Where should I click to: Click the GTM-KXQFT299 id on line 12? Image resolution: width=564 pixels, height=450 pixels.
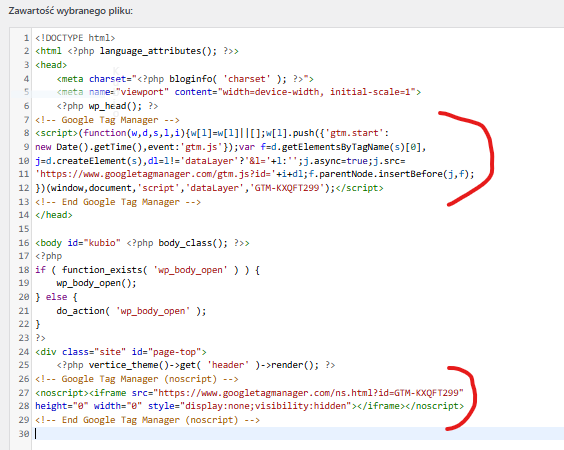click(287, 188)
